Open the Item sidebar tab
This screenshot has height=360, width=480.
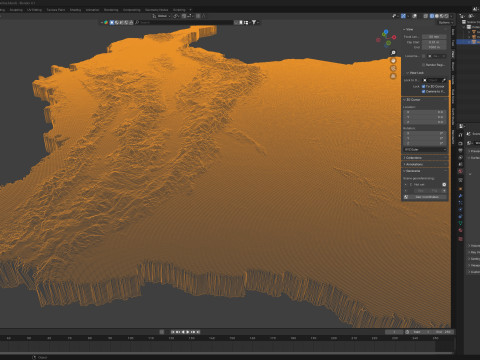tap(453, 32)
